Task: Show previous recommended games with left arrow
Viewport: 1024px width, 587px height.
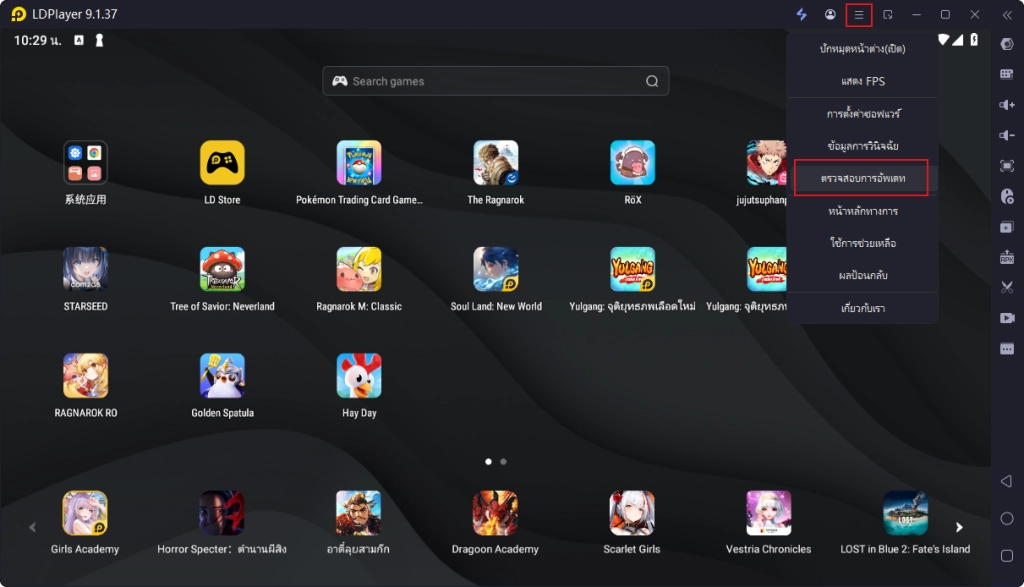Action: click(32, 527)
